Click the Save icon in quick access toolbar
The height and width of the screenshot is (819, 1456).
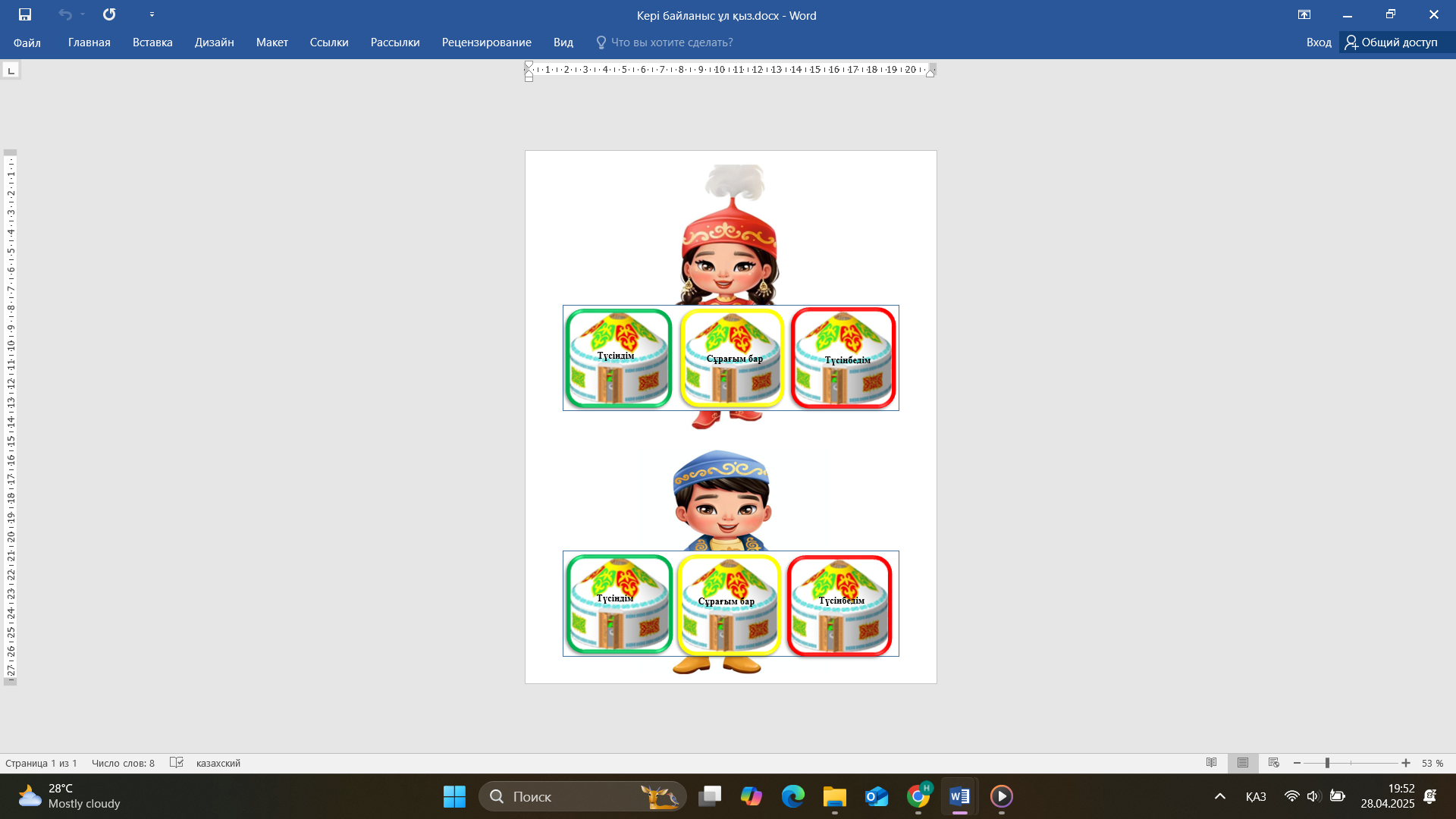tap(25, 14)
